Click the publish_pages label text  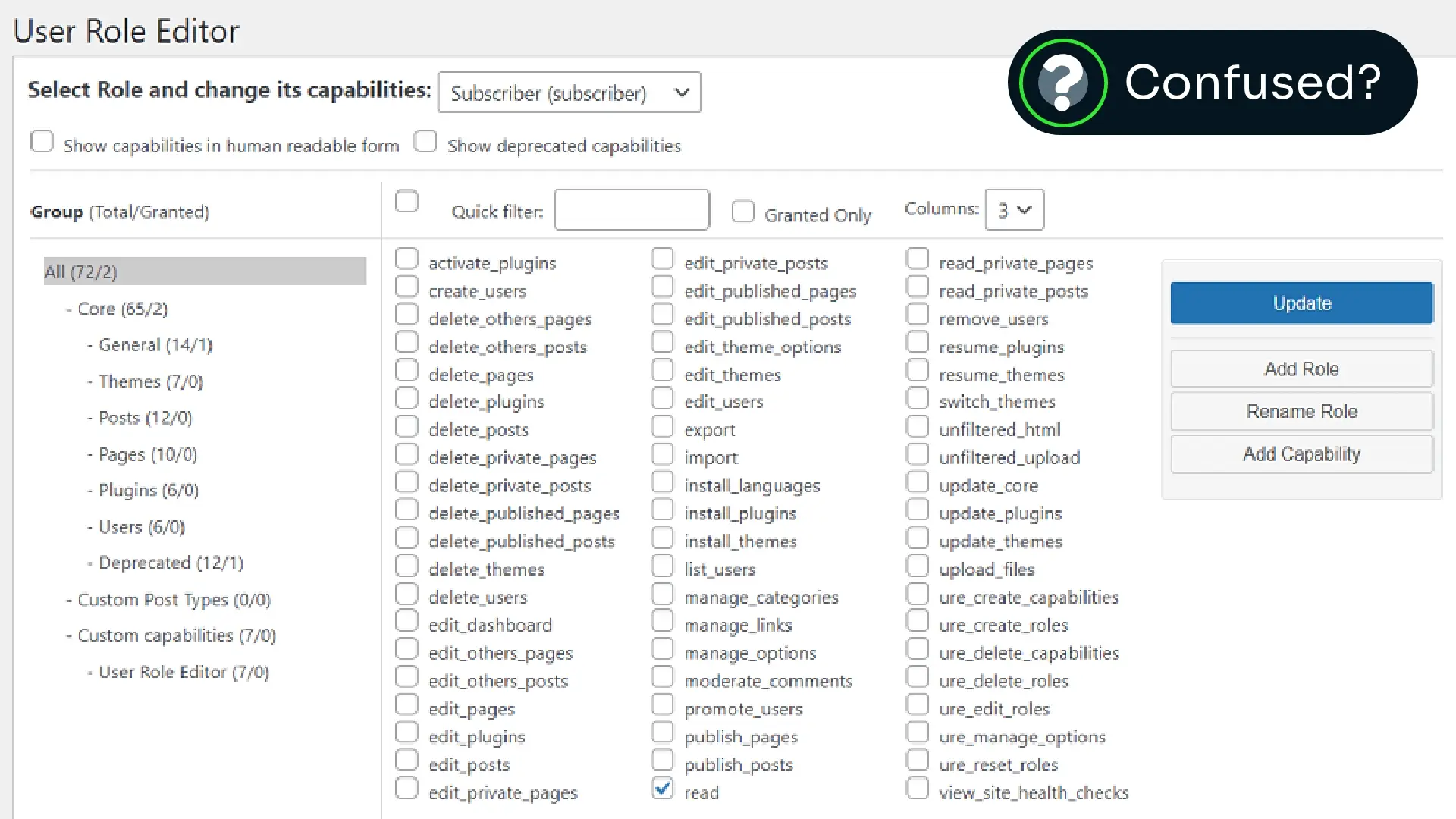coord(741,737)
